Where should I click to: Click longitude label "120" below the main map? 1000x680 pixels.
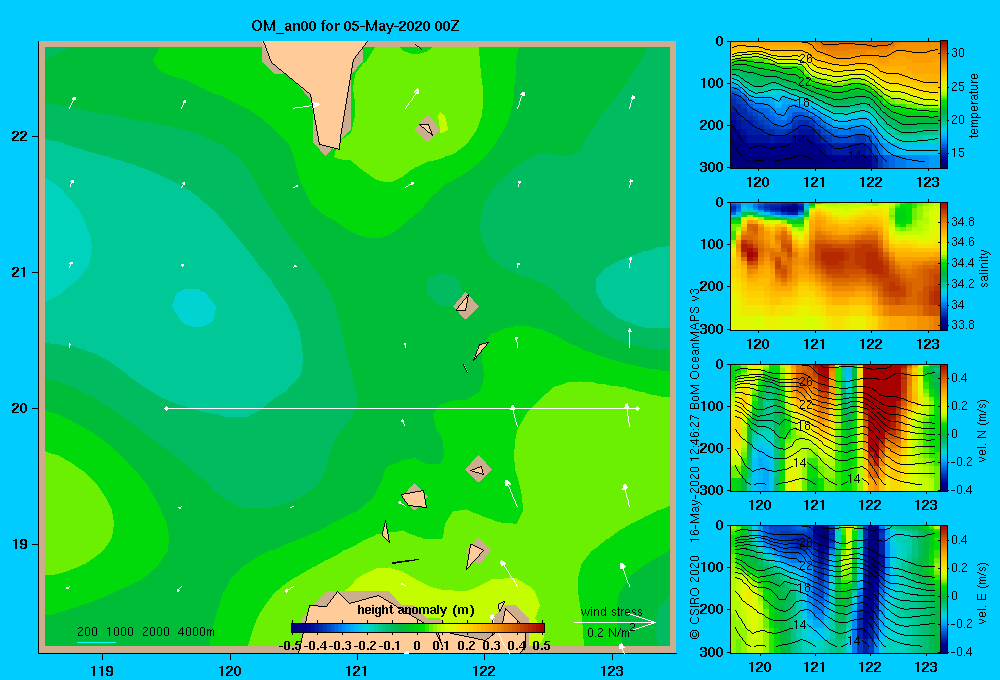pos(230,670)
